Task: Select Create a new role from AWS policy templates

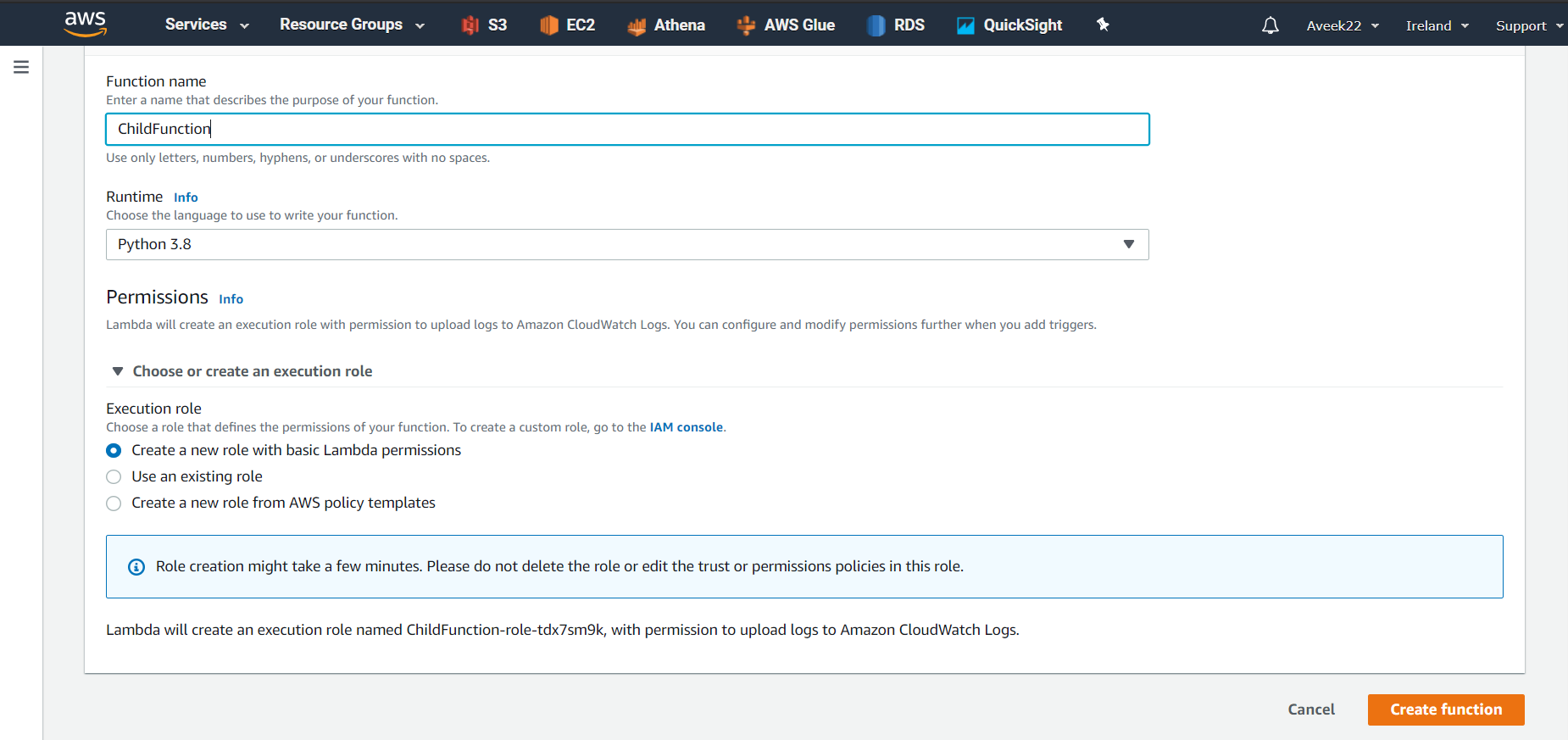Action: pyautogui.click(x=114, y=504)
